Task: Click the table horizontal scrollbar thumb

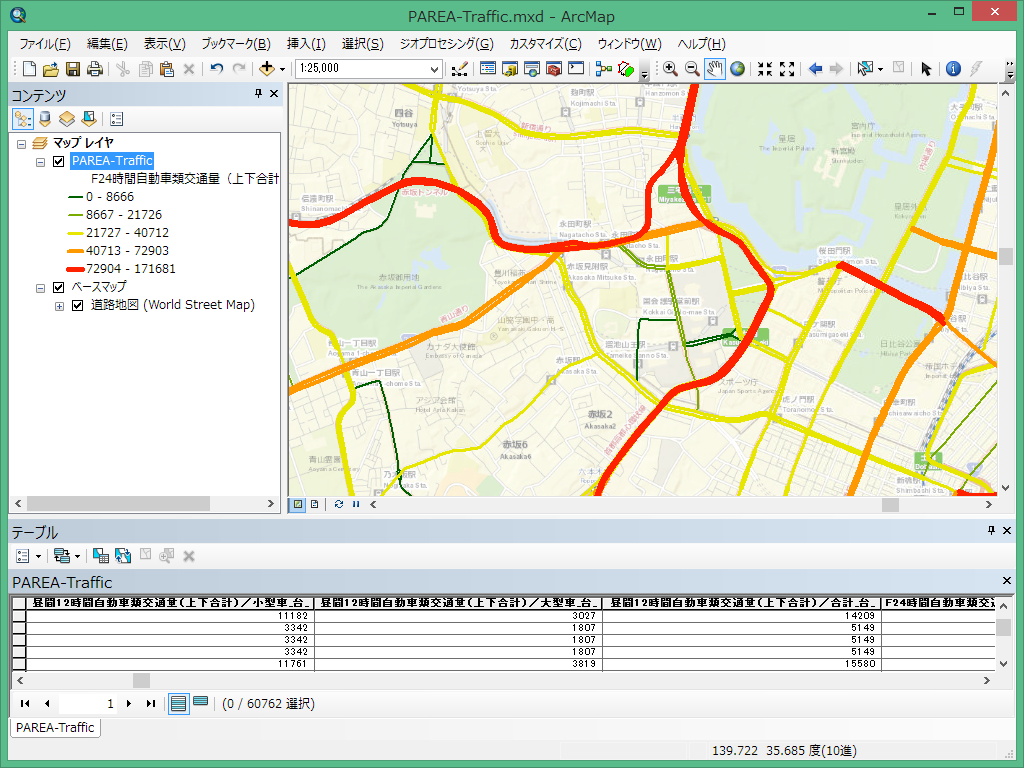Action: [141, 680]
